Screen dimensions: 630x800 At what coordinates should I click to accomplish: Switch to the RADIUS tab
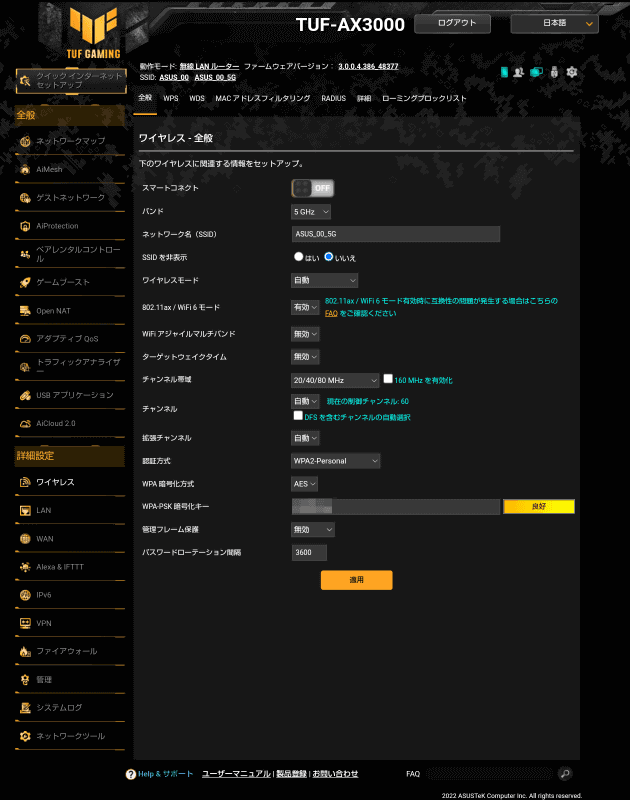(x=334, y=98)
